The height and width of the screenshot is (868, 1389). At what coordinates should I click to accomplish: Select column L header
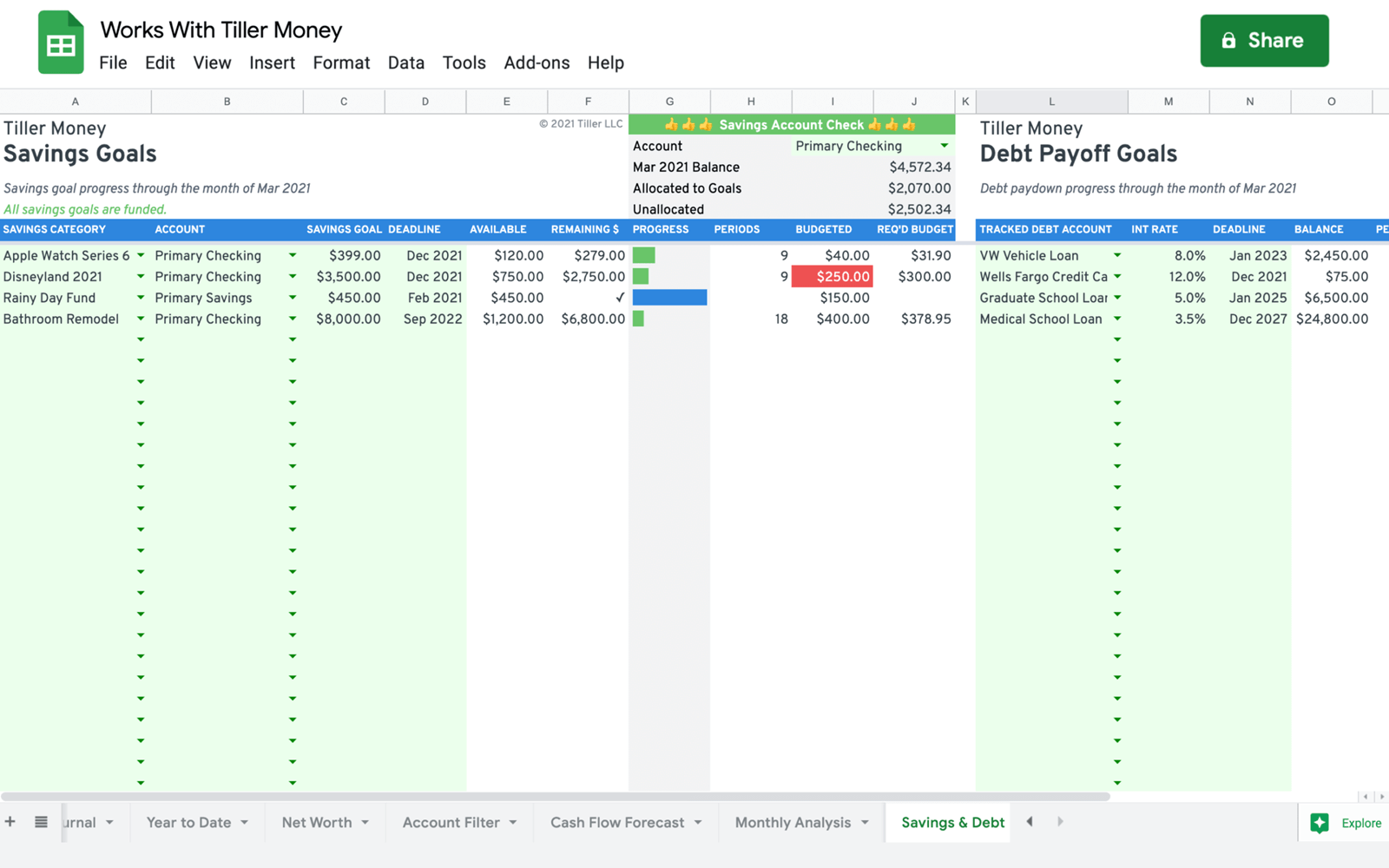[1051, 102]
